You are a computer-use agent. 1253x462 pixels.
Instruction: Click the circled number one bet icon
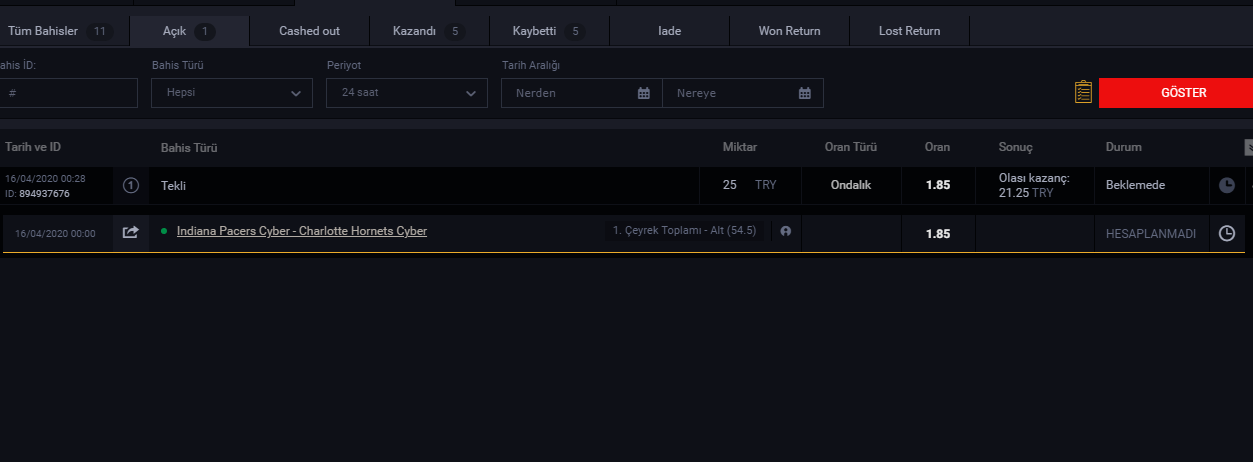click(130, 185)
